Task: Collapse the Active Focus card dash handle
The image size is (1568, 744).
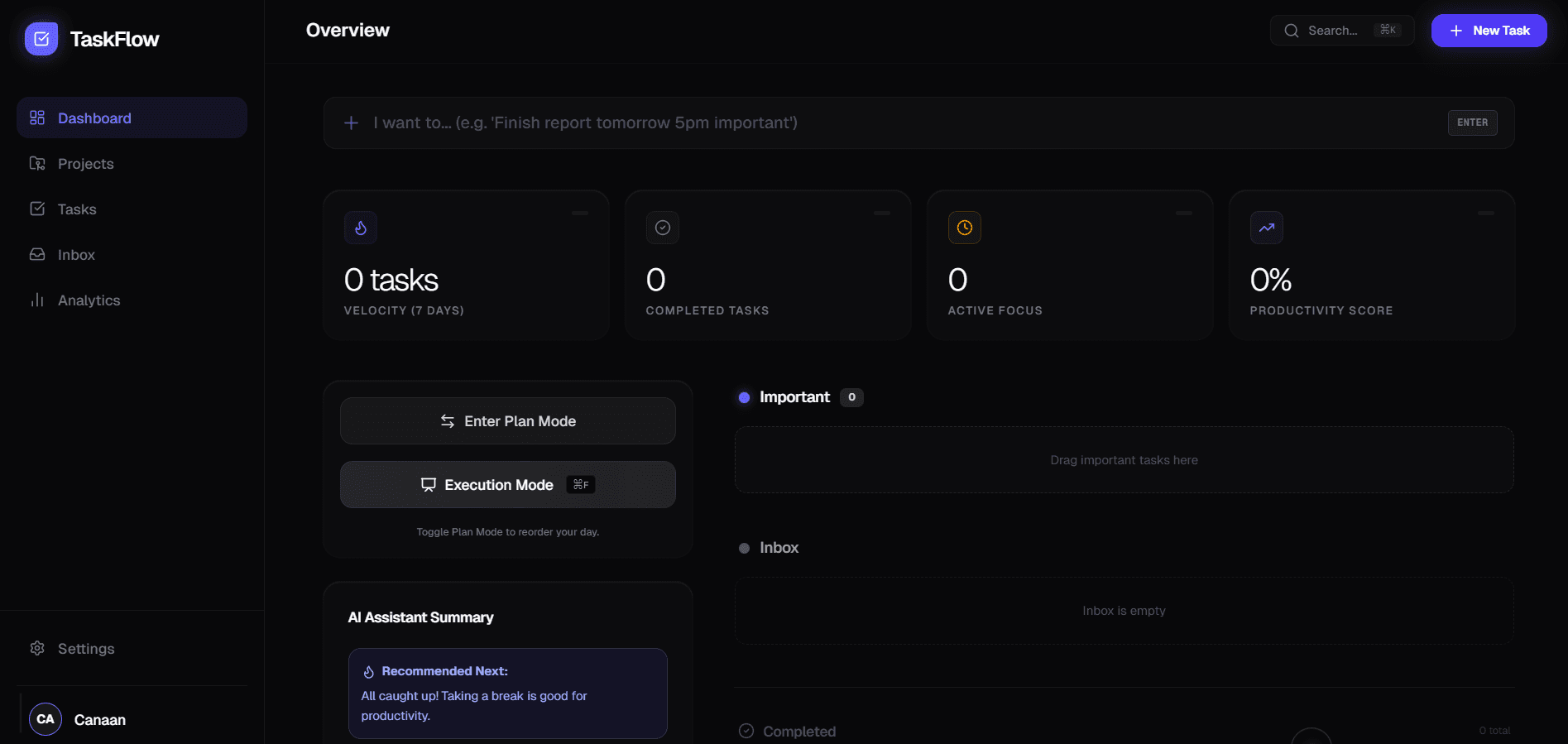Action: tap(1184, 213)
